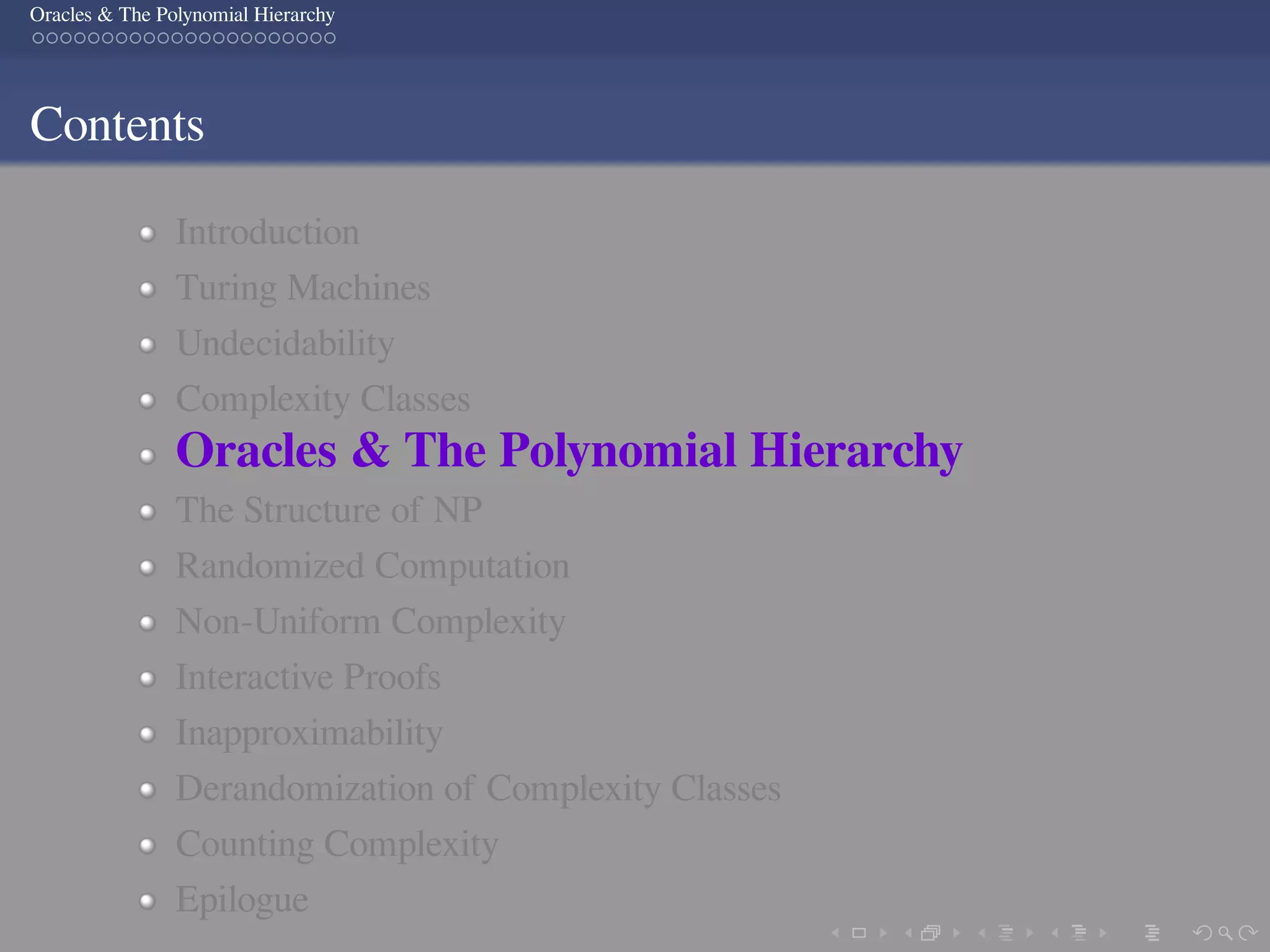1270x952 pixels.
Task: Open the header section title link
Action: click(x=182, y=14)
